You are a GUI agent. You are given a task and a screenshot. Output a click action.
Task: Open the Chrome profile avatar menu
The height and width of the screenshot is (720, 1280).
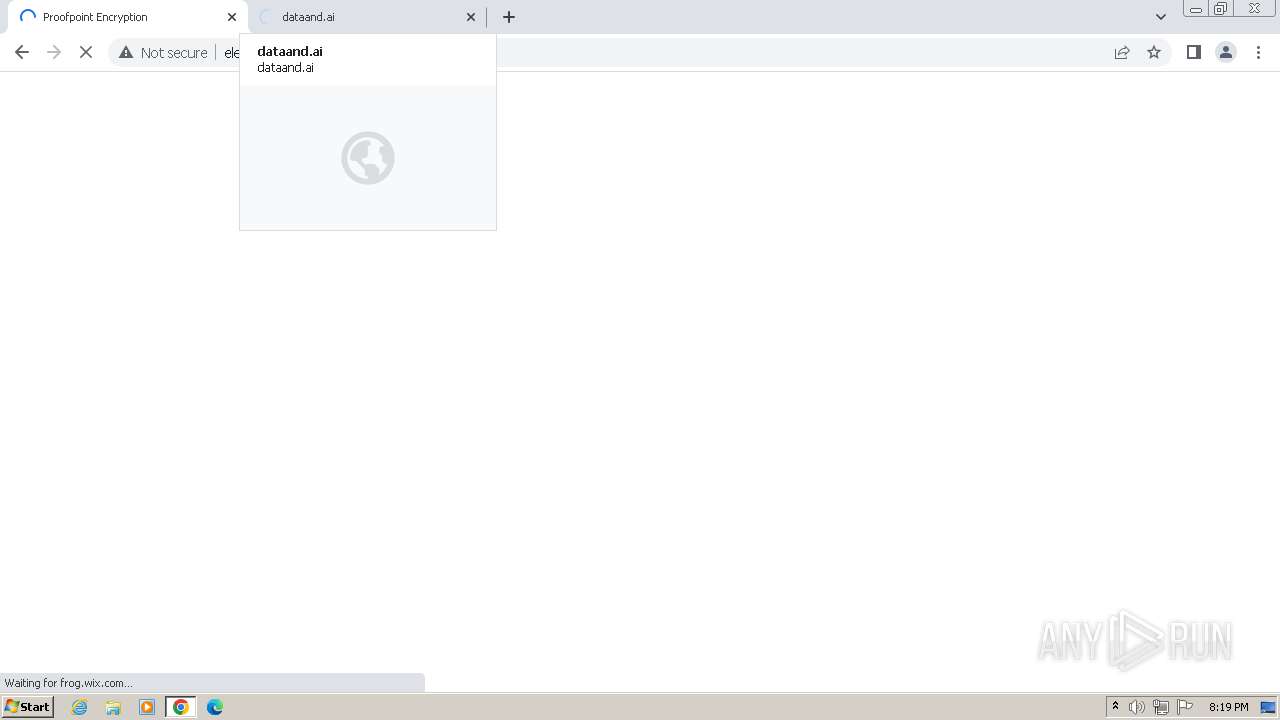1225,52
